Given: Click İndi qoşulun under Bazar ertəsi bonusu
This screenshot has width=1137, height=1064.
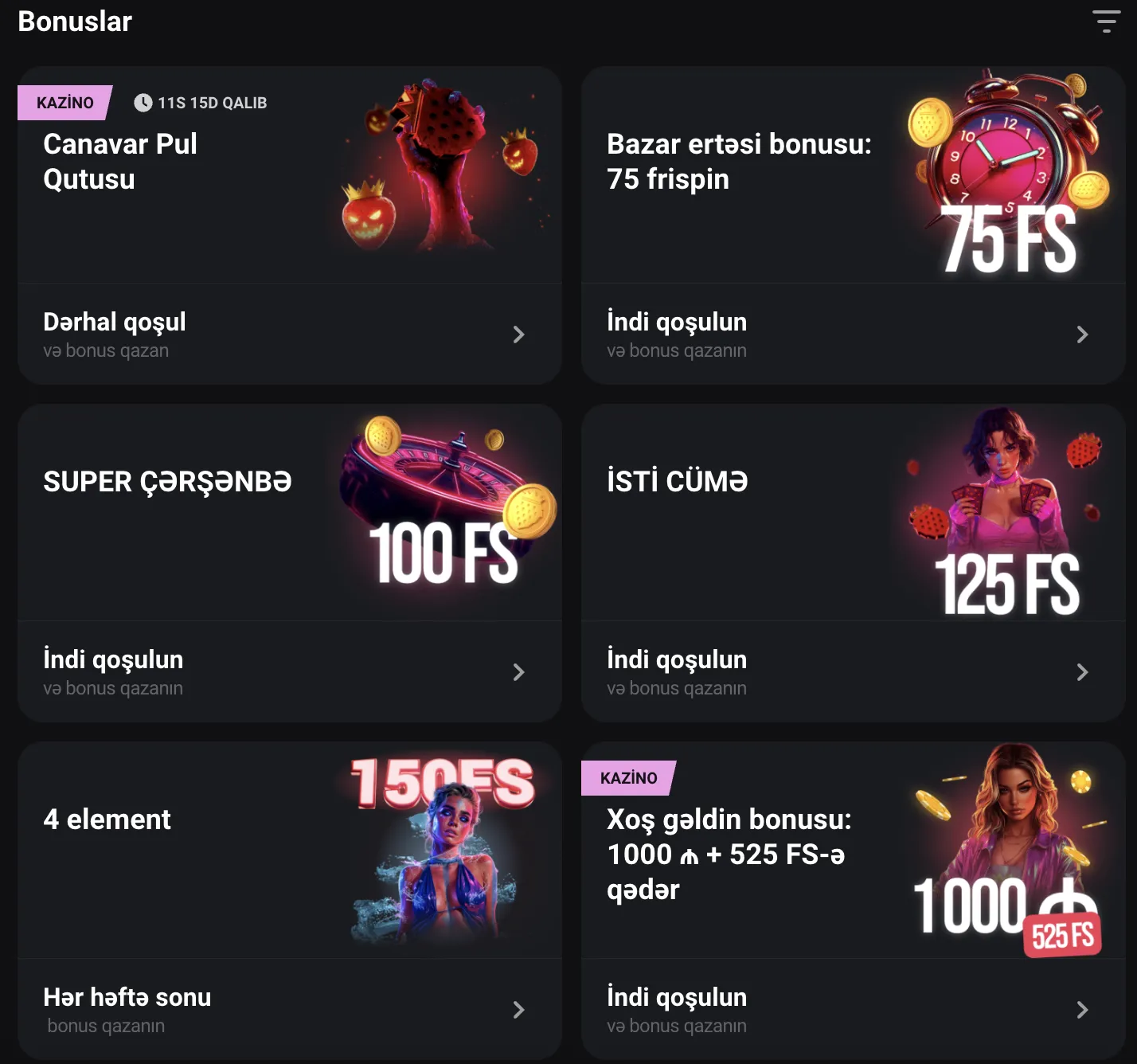Looking at the screenshot, I should (x=677, y=322).
